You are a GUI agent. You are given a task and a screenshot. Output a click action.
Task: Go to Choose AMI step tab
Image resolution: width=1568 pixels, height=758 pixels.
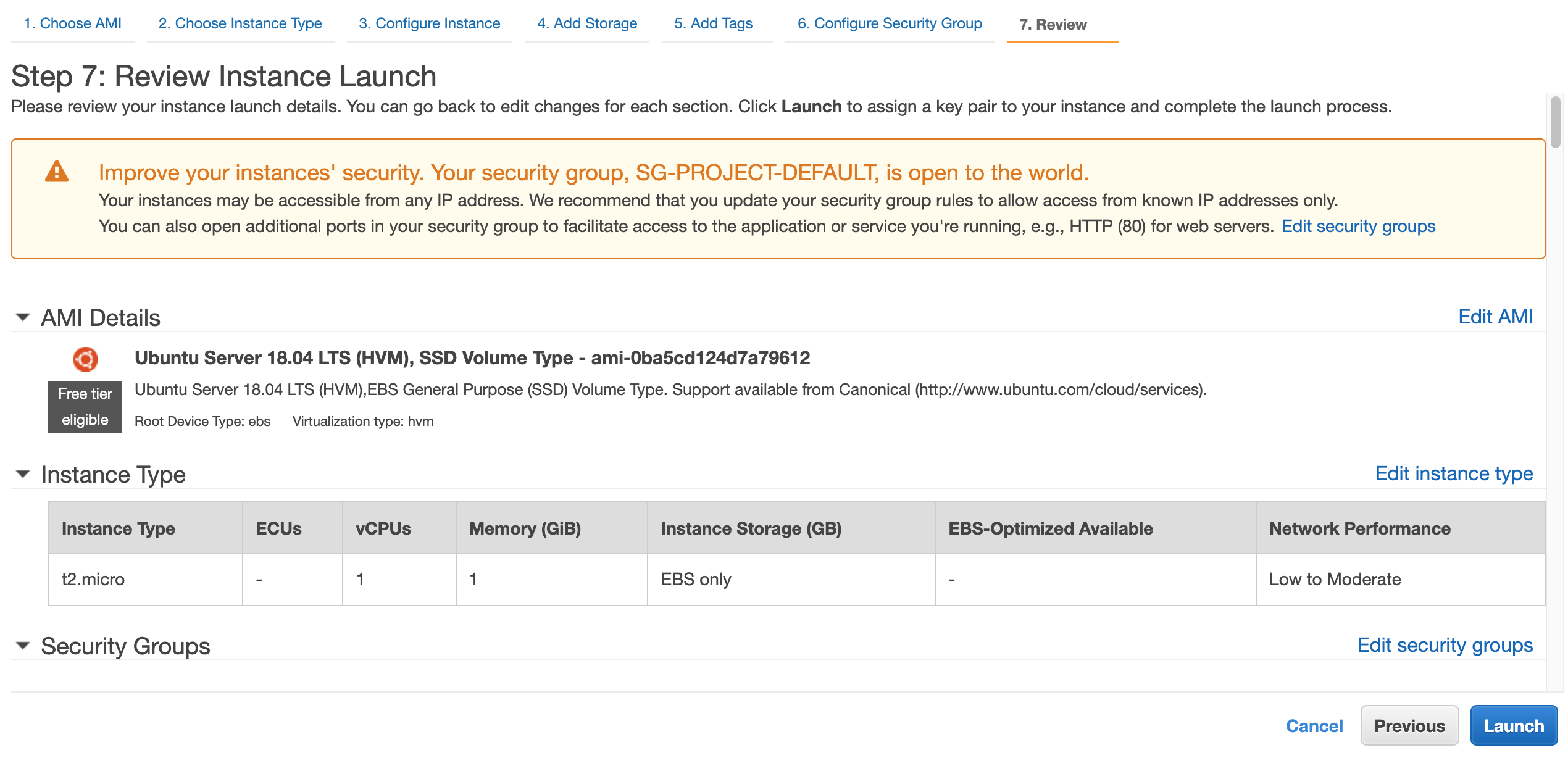tap(72, 23)
